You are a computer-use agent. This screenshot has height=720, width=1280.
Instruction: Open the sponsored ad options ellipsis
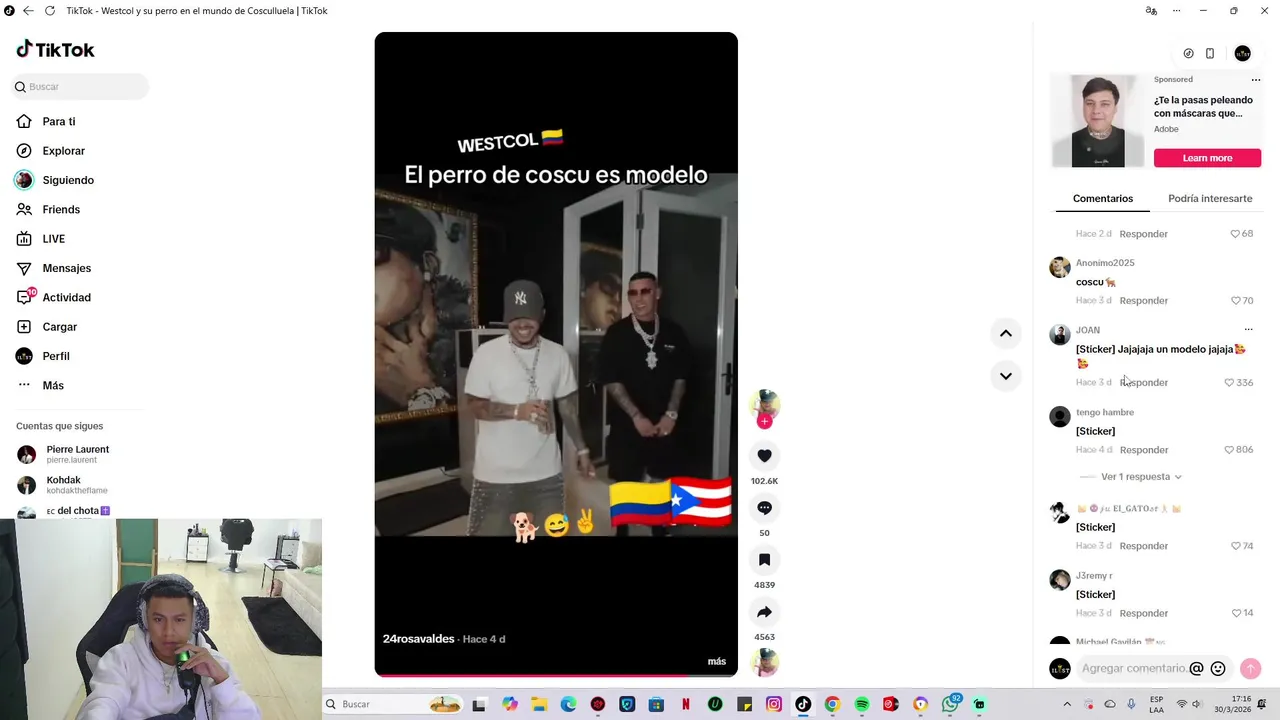pos(1256,80)
